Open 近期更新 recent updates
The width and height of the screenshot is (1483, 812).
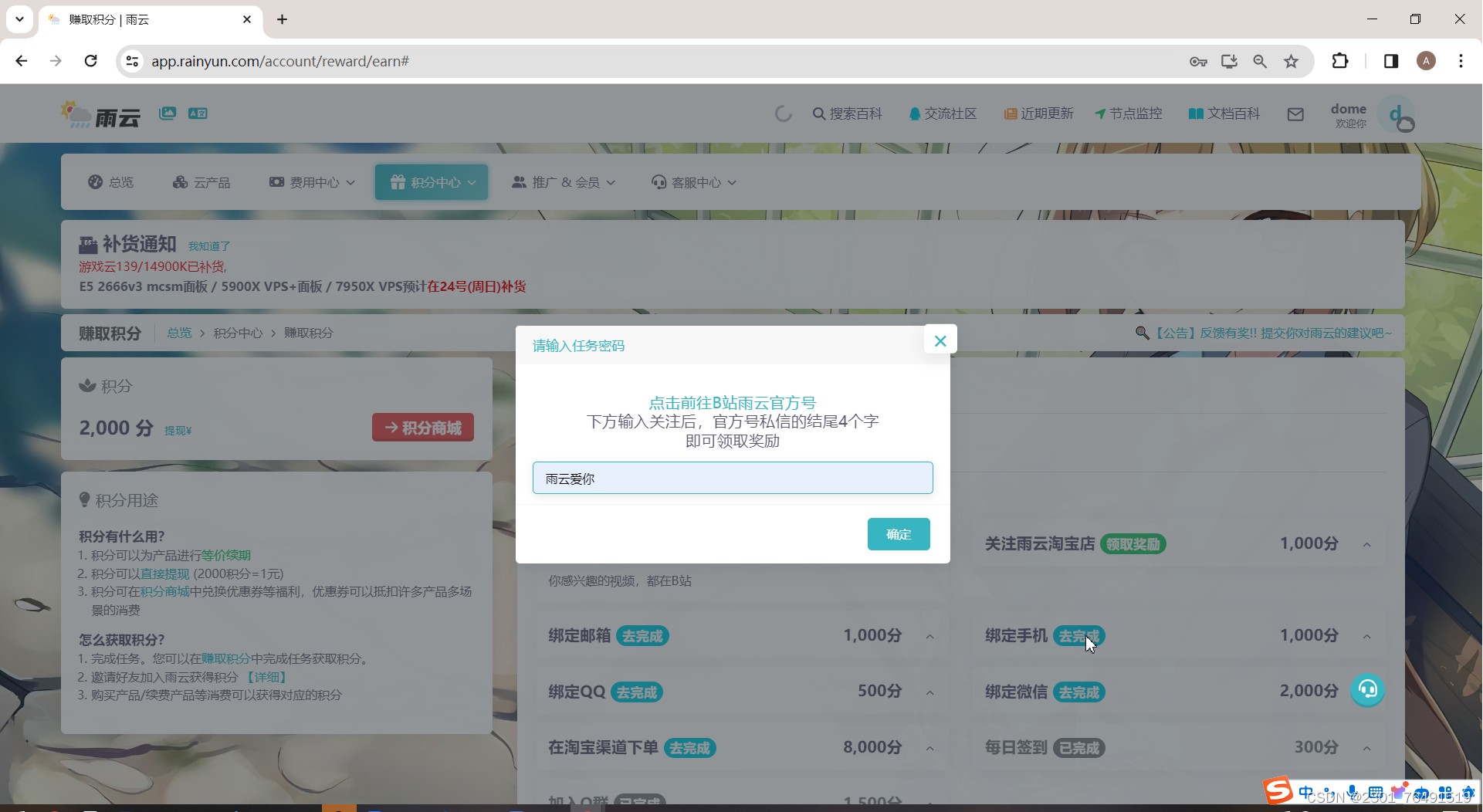tap(1038, 113)
